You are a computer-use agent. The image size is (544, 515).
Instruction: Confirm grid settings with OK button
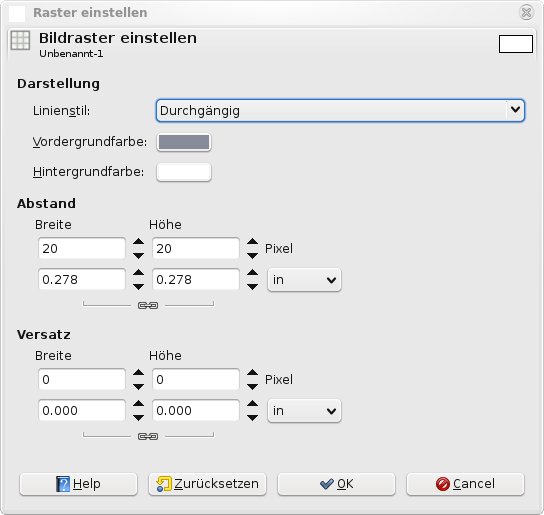click(337, 484)
